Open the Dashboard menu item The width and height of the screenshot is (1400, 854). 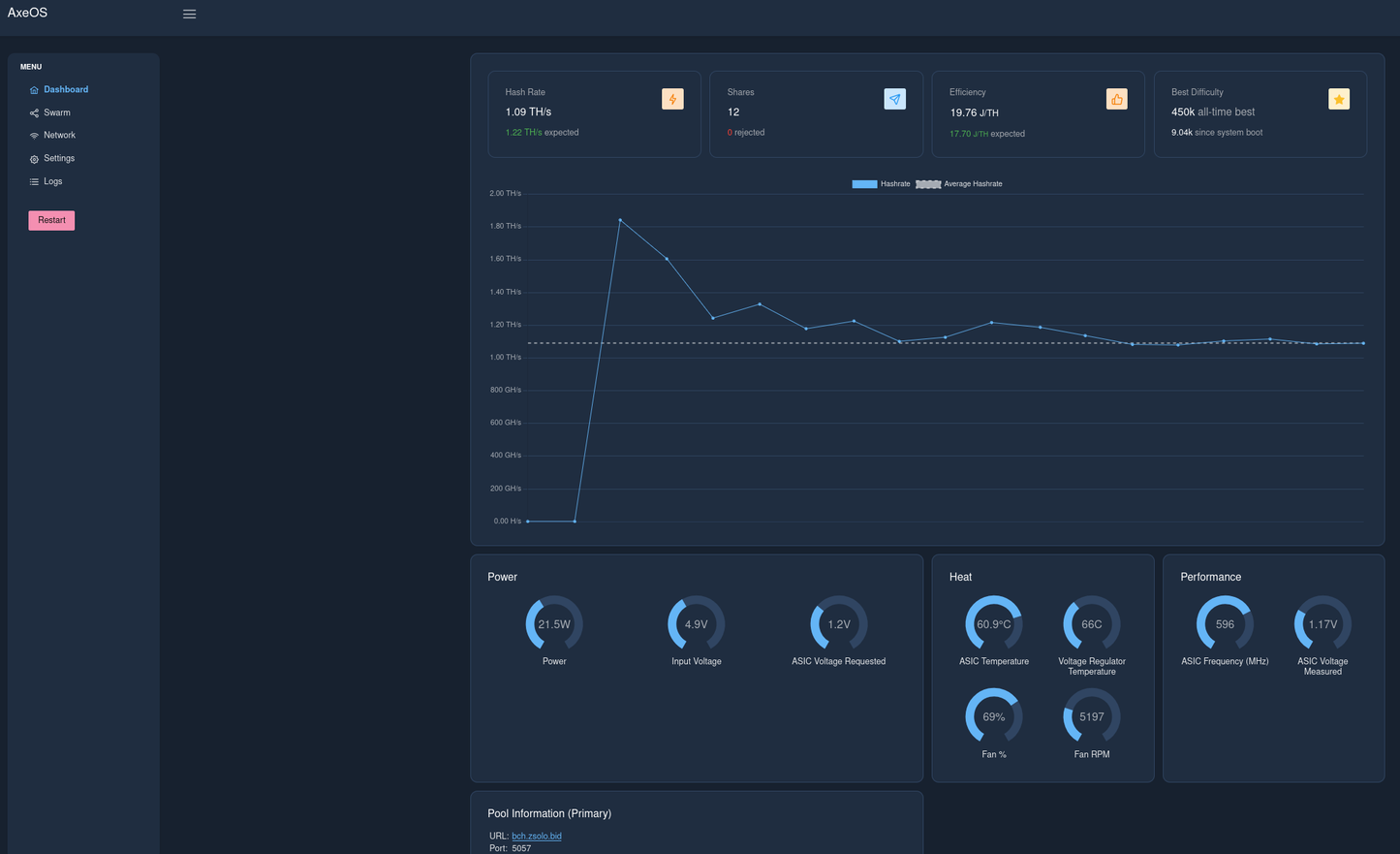pos(65,89)
